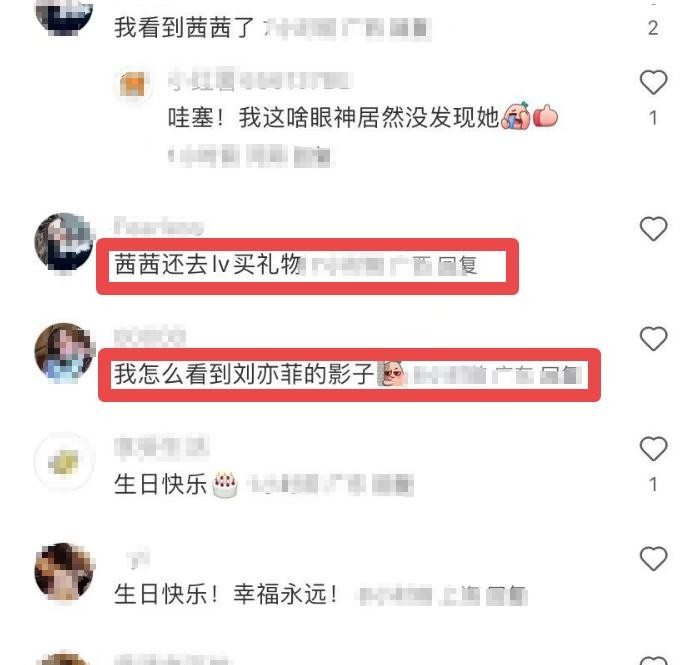This screenshot has width=682, height=665.
Task: Like the '我怎么看到刘亦菲的影子' comment
Action: (653, 339)
